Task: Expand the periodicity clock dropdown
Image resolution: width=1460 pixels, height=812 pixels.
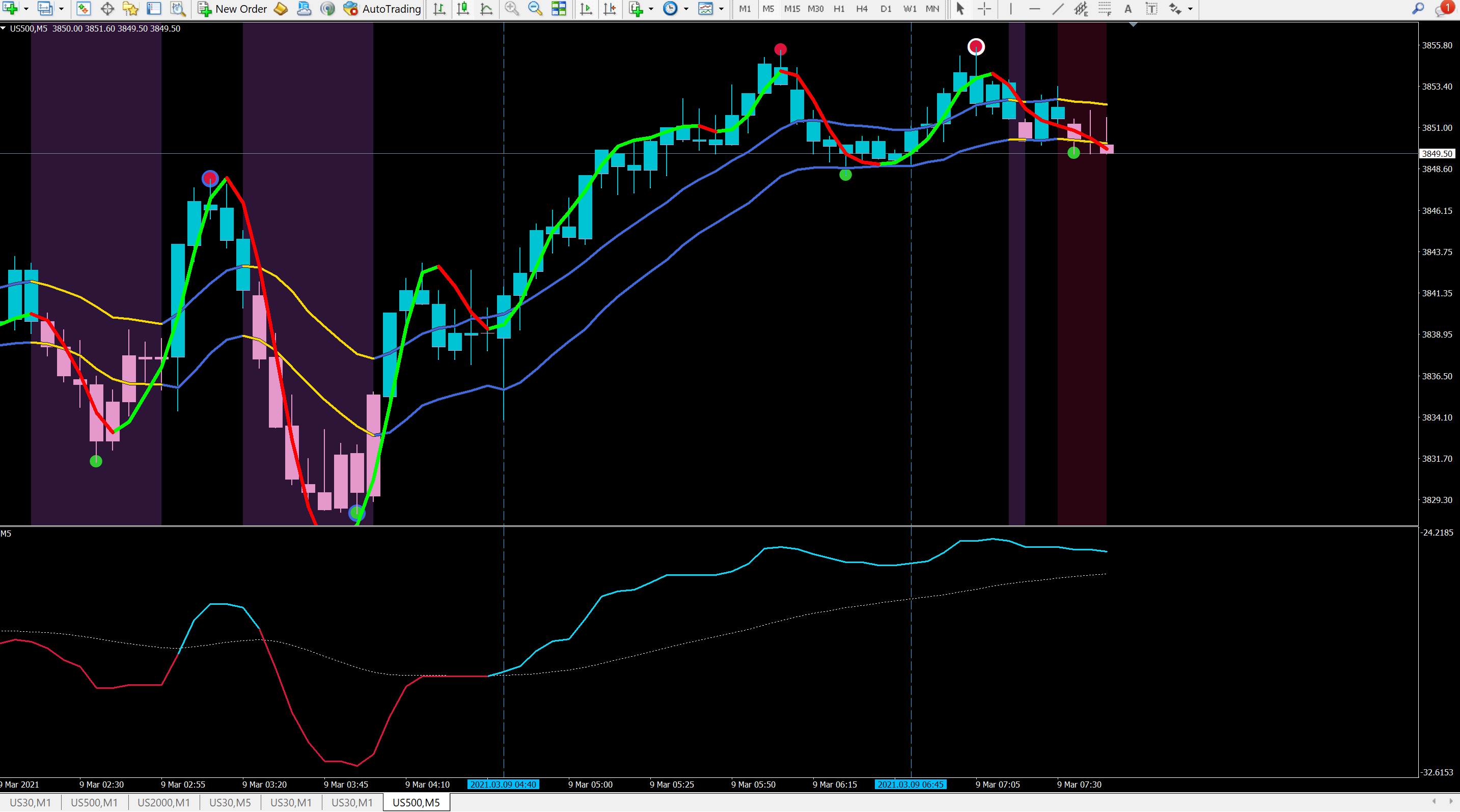Action: [x=686, y=9]
